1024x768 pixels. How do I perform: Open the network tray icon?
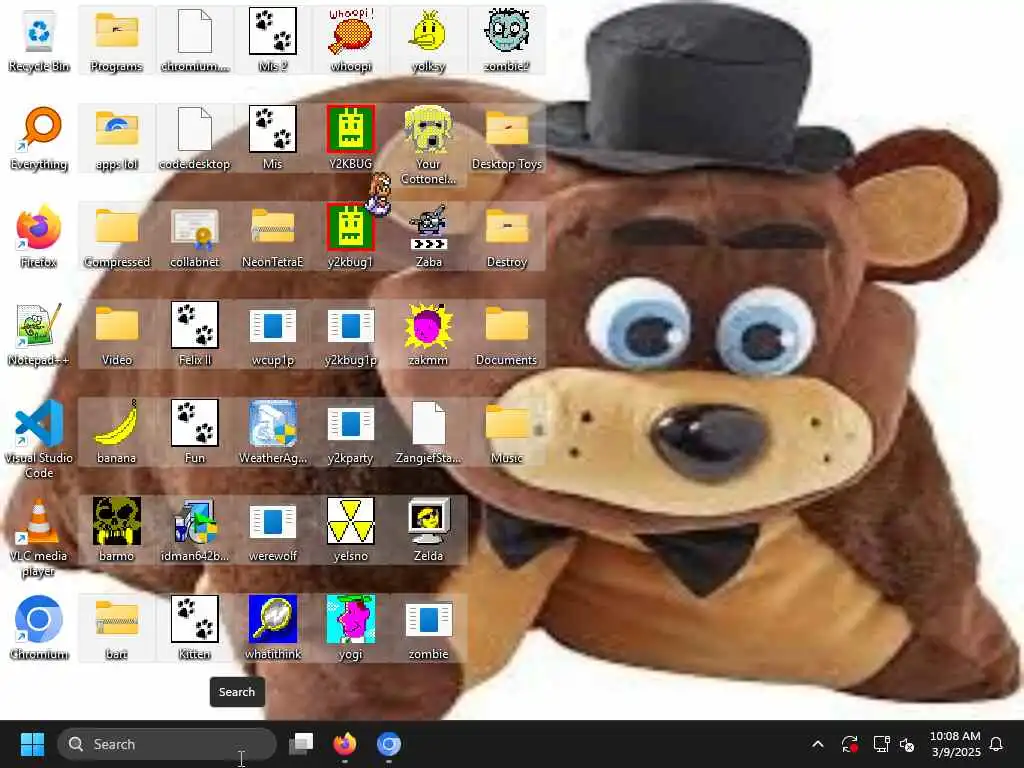[x=881, y=744]
